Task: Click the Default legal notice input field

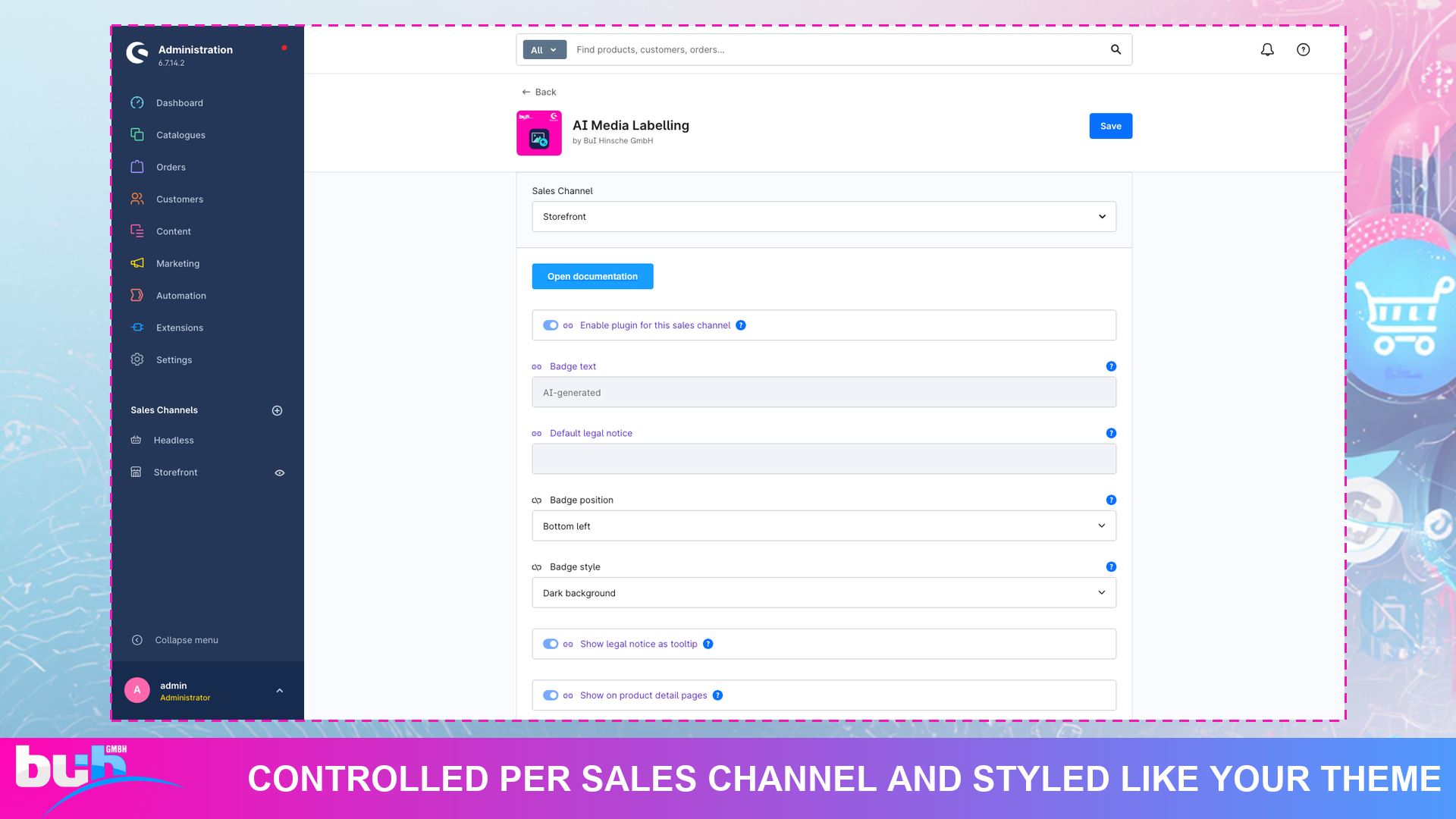Action: pyautogui.click(x=824, y=459)
